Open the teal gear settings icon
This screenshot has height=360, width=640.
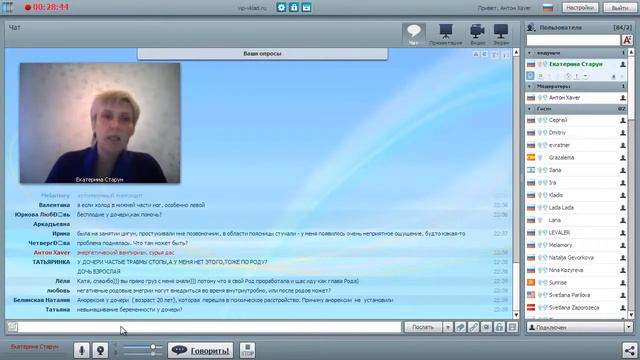281,7
